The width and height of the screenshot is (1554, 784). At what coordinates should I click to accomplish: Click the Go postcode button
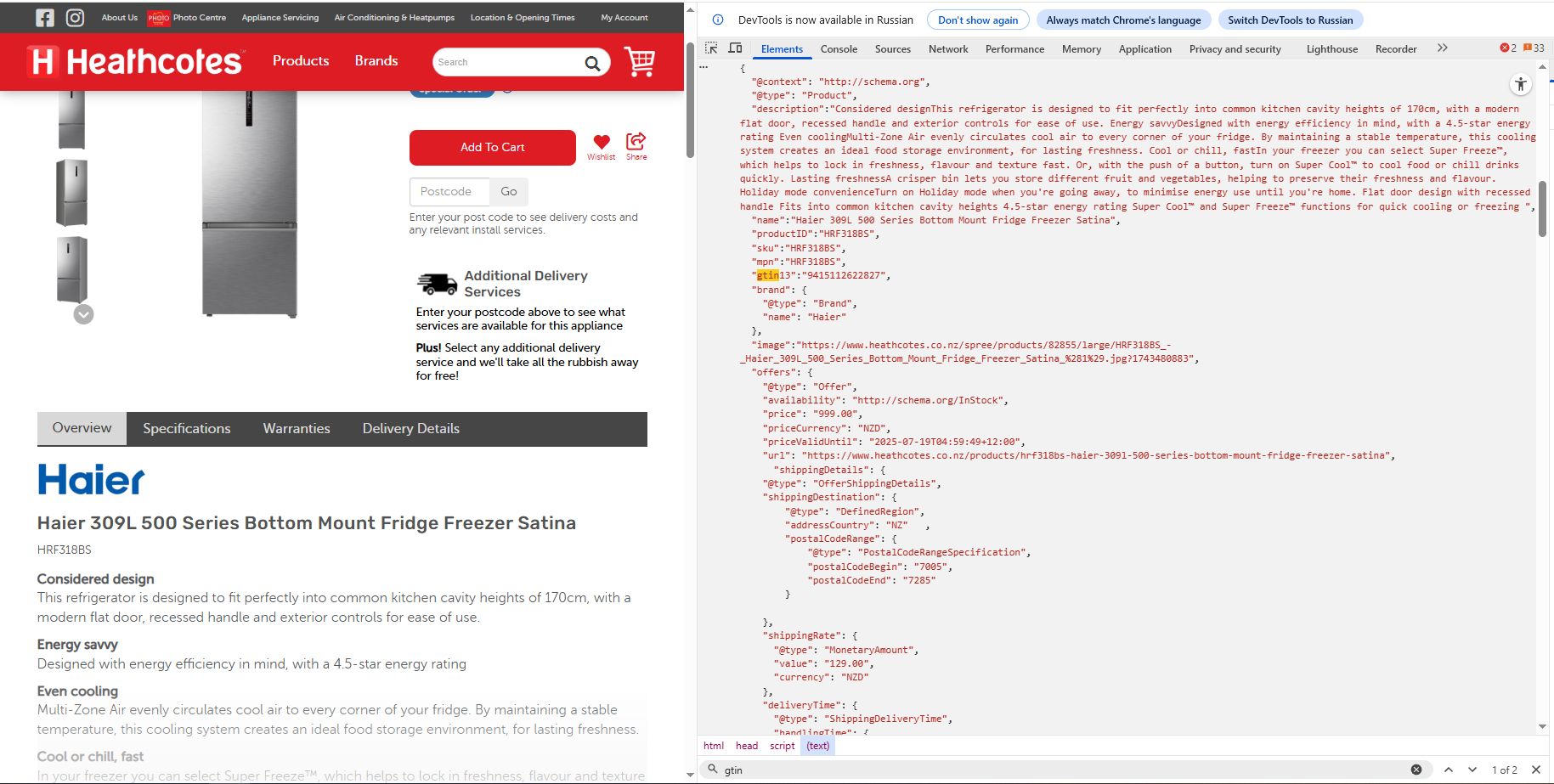pyautogui.click(x=509, y=192)
